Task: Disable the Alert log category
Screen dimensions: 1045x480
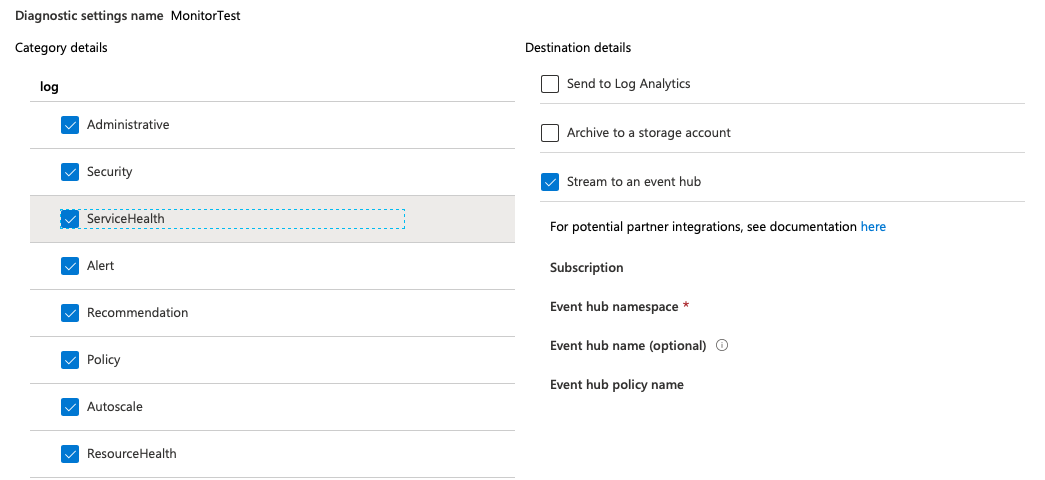Action: click(x=70, y=266)
